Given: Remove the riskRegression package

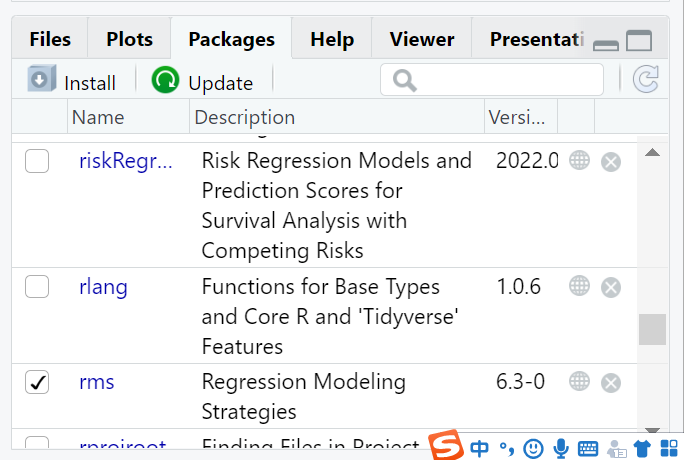Looking at the screenshot, I should pos(611,161).
